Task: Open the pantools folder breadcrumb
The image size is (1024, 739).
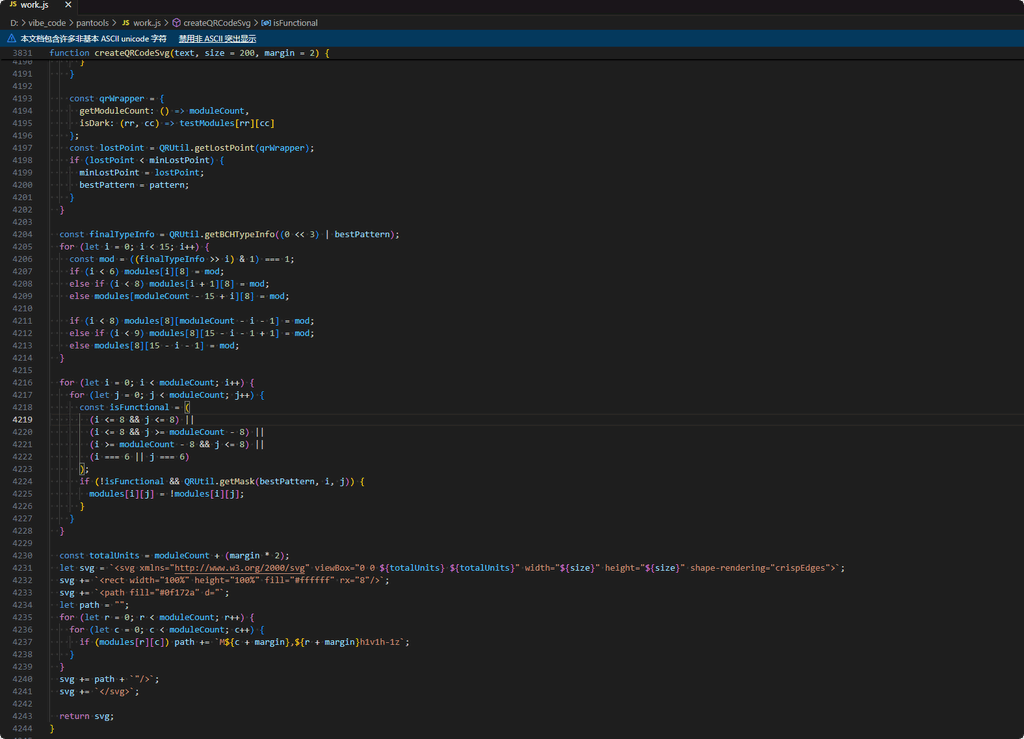Action: click(93, 23)
